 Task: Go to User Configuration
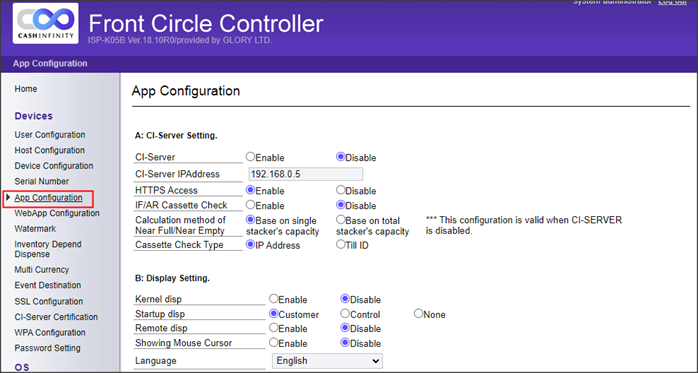point(50,135)
